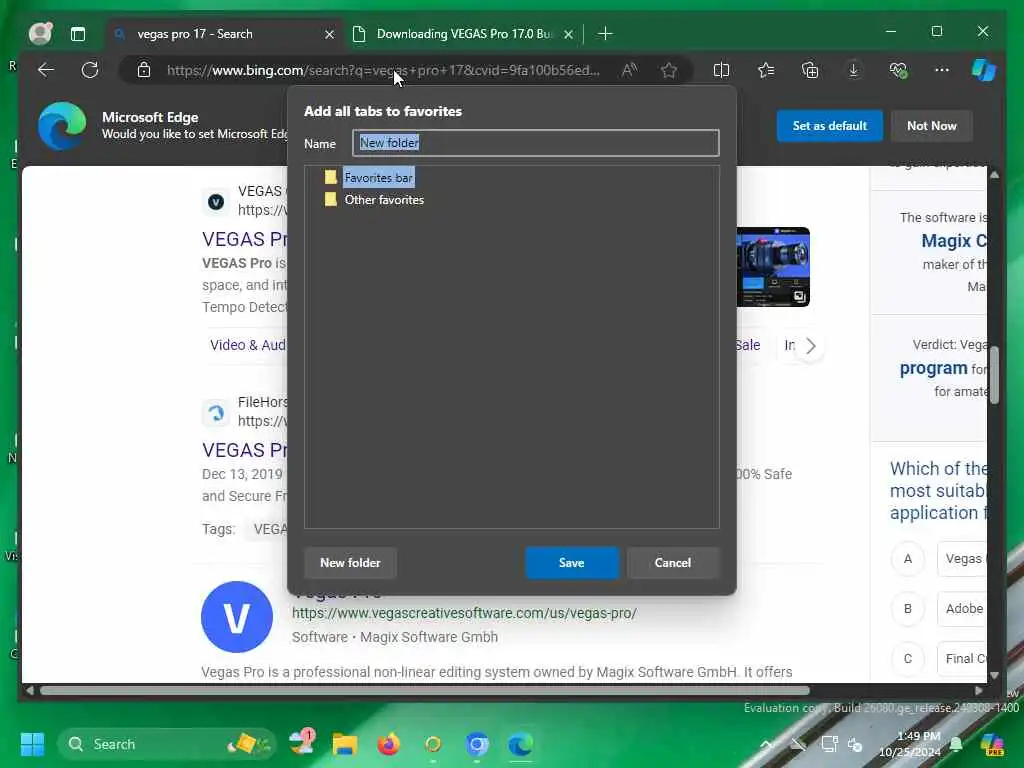Choose quiz answer C 'Final C'
Screen dimensions: 1024x768
[962, 658]
